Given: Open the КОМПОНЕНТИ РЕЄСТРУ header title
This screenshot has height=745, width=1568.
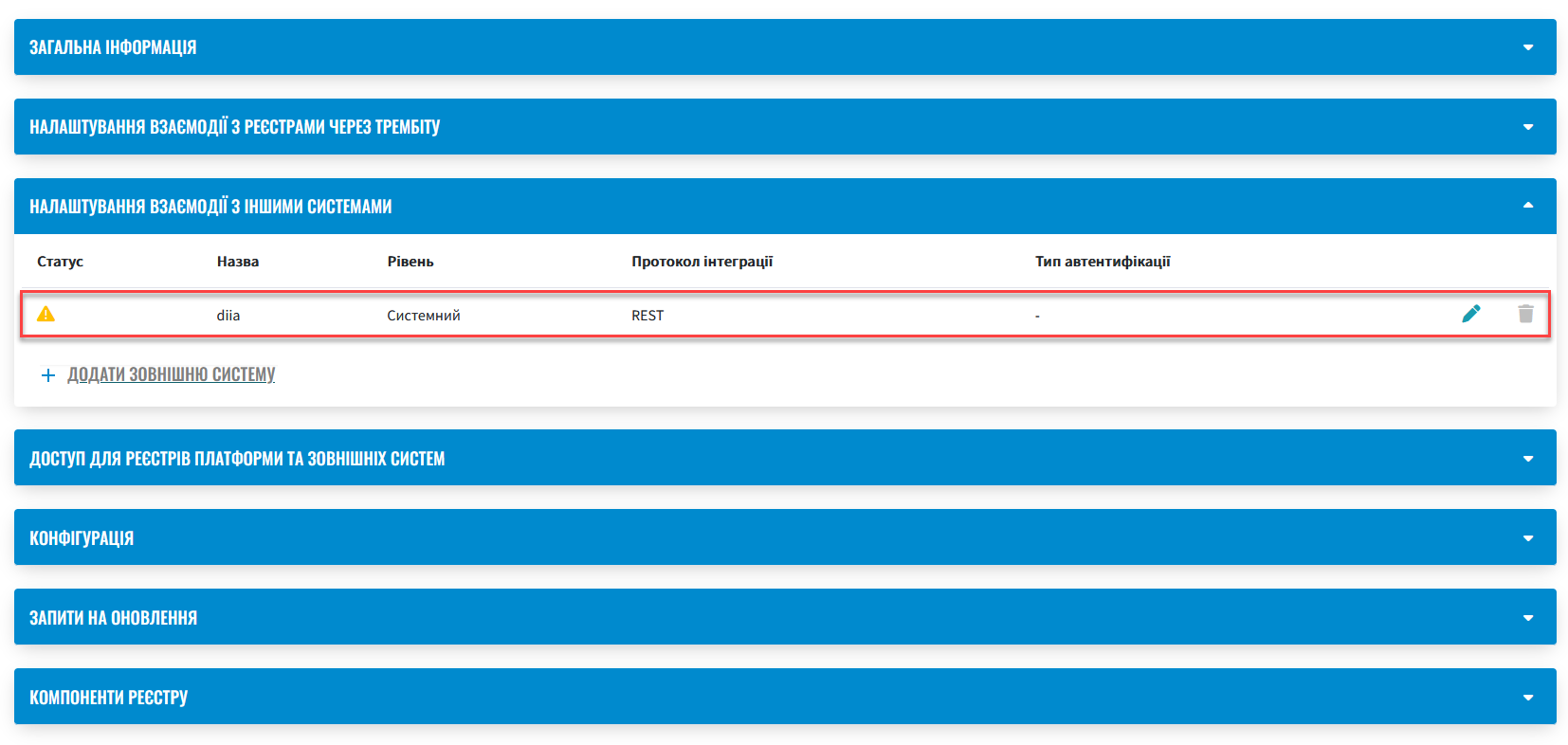Looking at the screenshot, I should tap(109, 698).
